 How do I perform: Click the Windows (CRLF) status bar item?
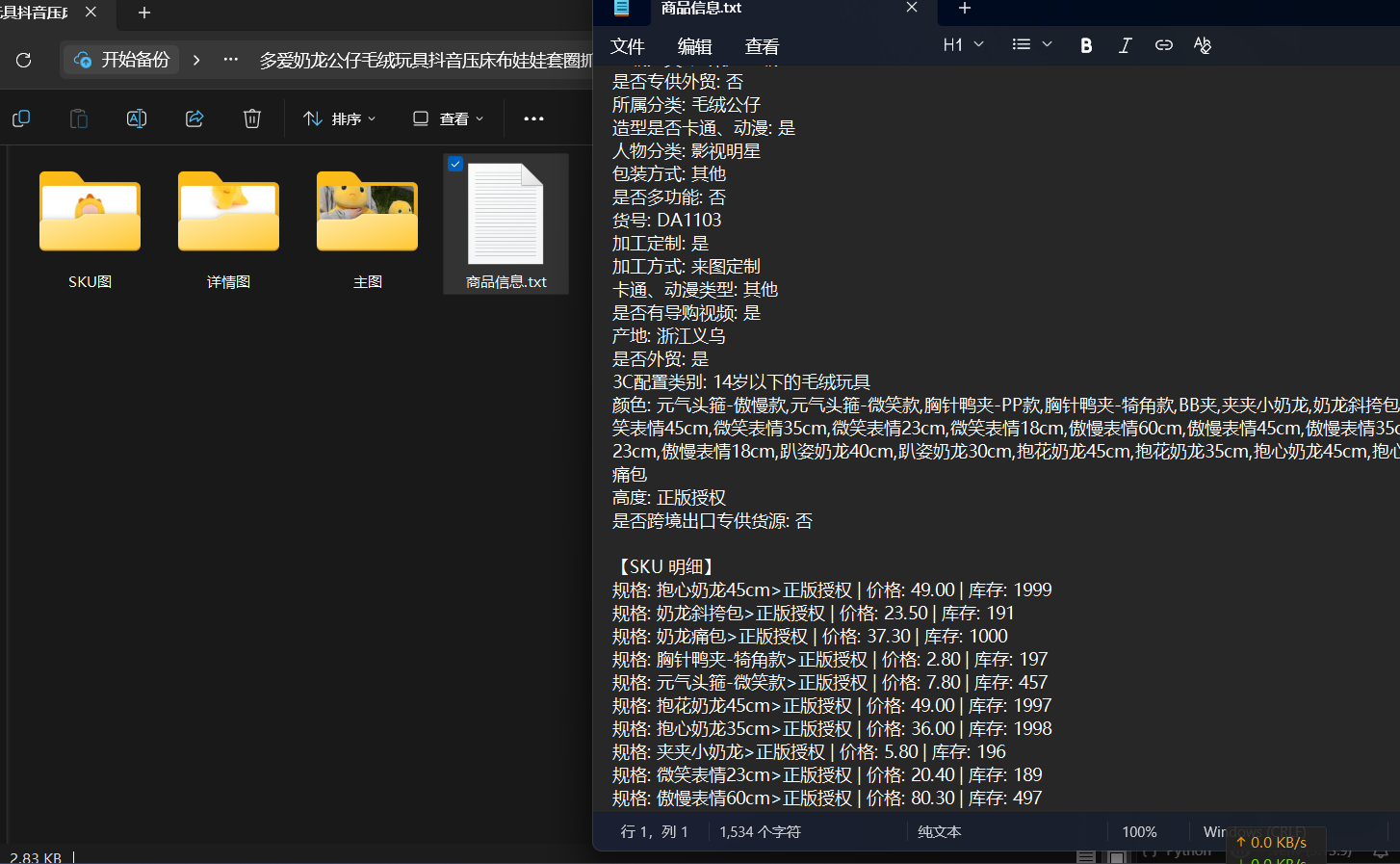[x=1252, y=831]
